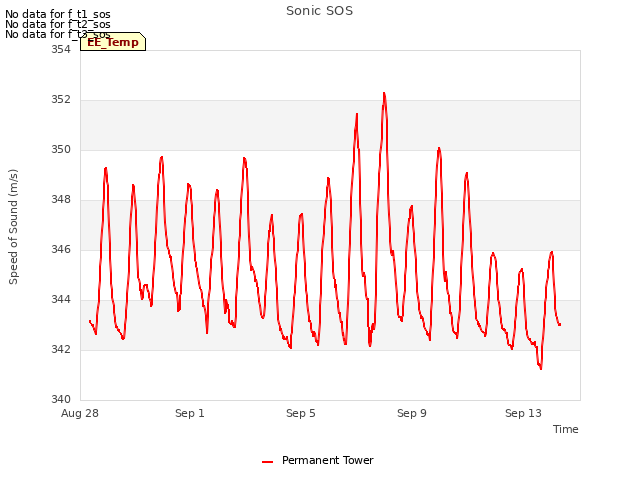Click the 'No data for f_t1_sos' message
This screenshot has height=480, width=640.
pyautogui.click(x=58, y=14)
